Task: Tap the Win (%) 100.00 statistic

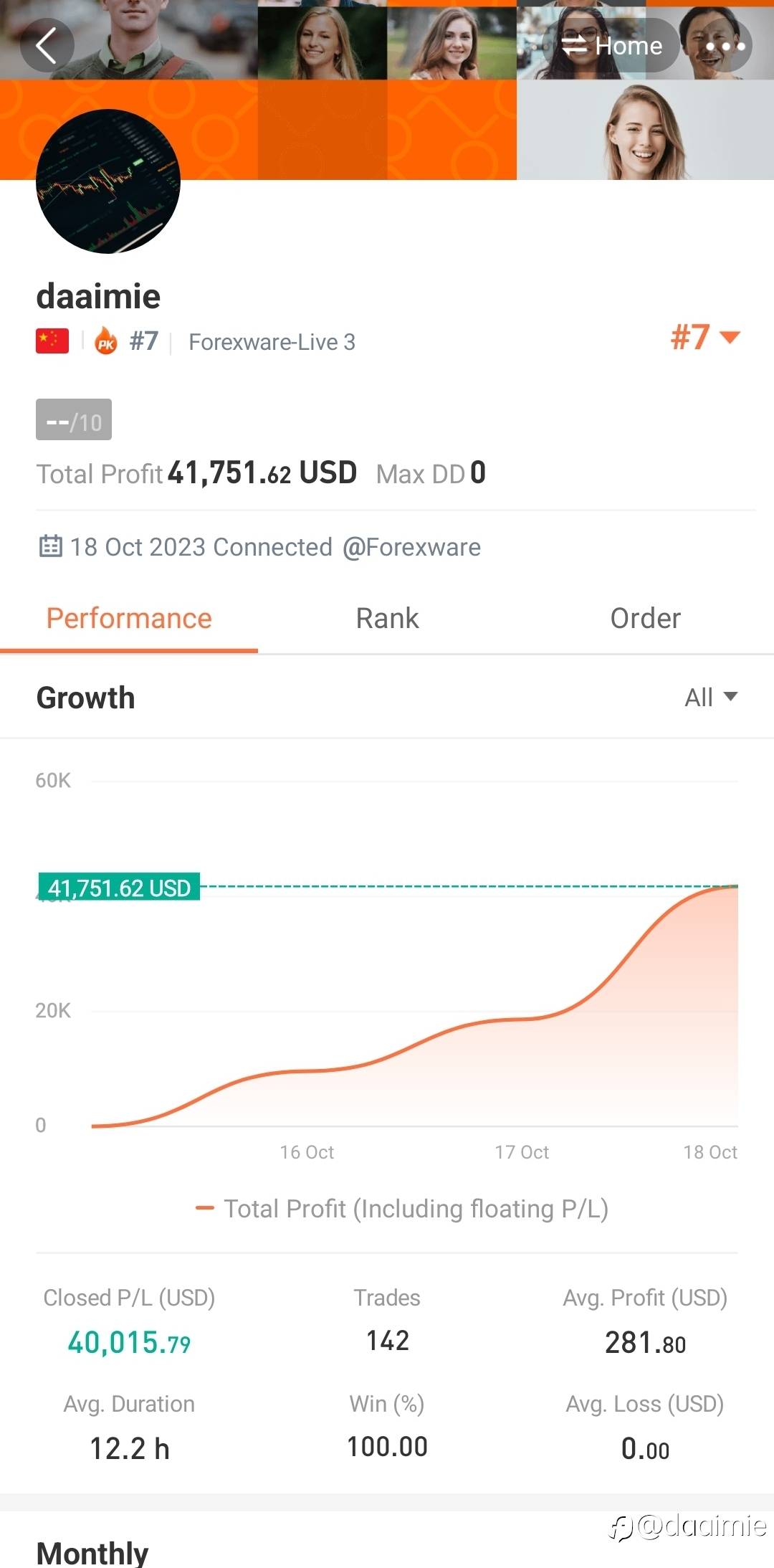Action: [x=387, y=1446]
